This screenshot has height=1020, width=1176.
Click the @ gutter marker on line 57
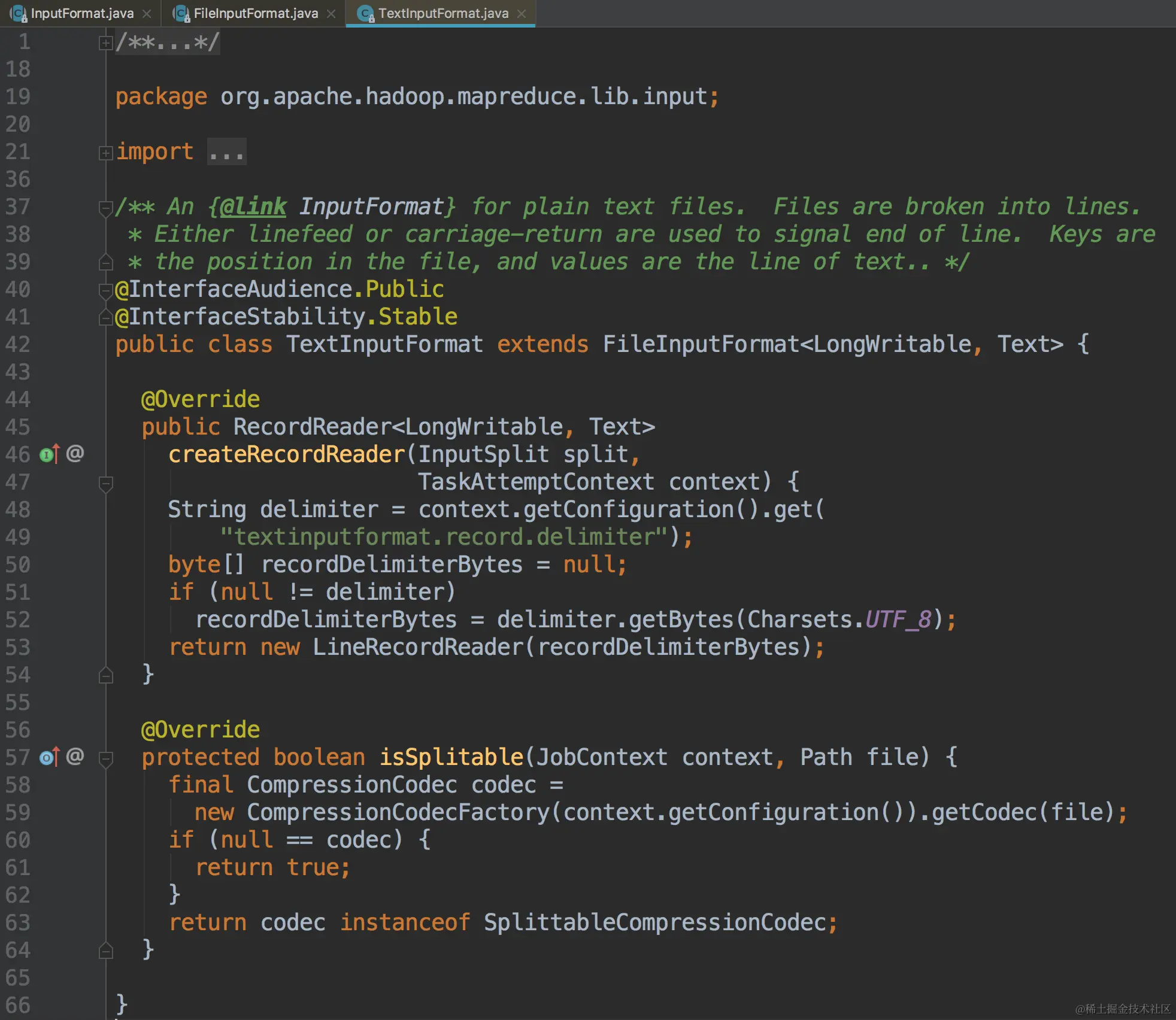75,756
